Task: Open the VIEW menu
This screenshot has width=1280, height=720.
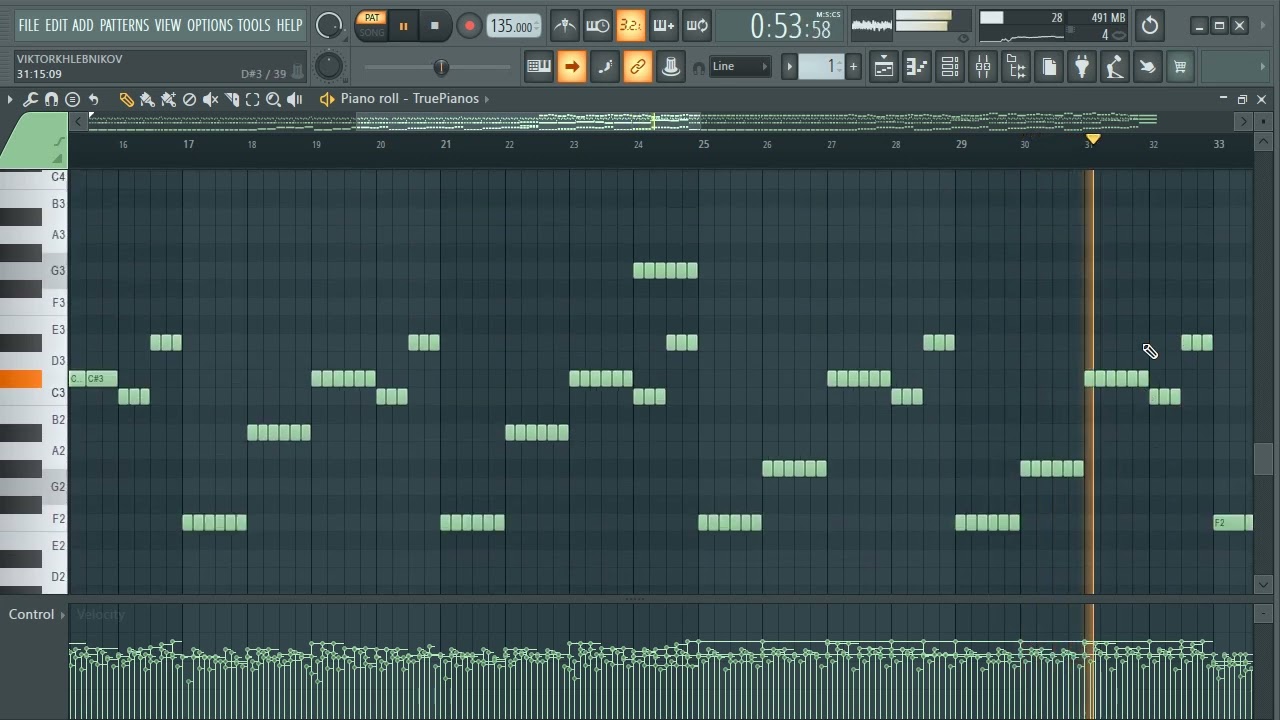Action: point(168,25)
